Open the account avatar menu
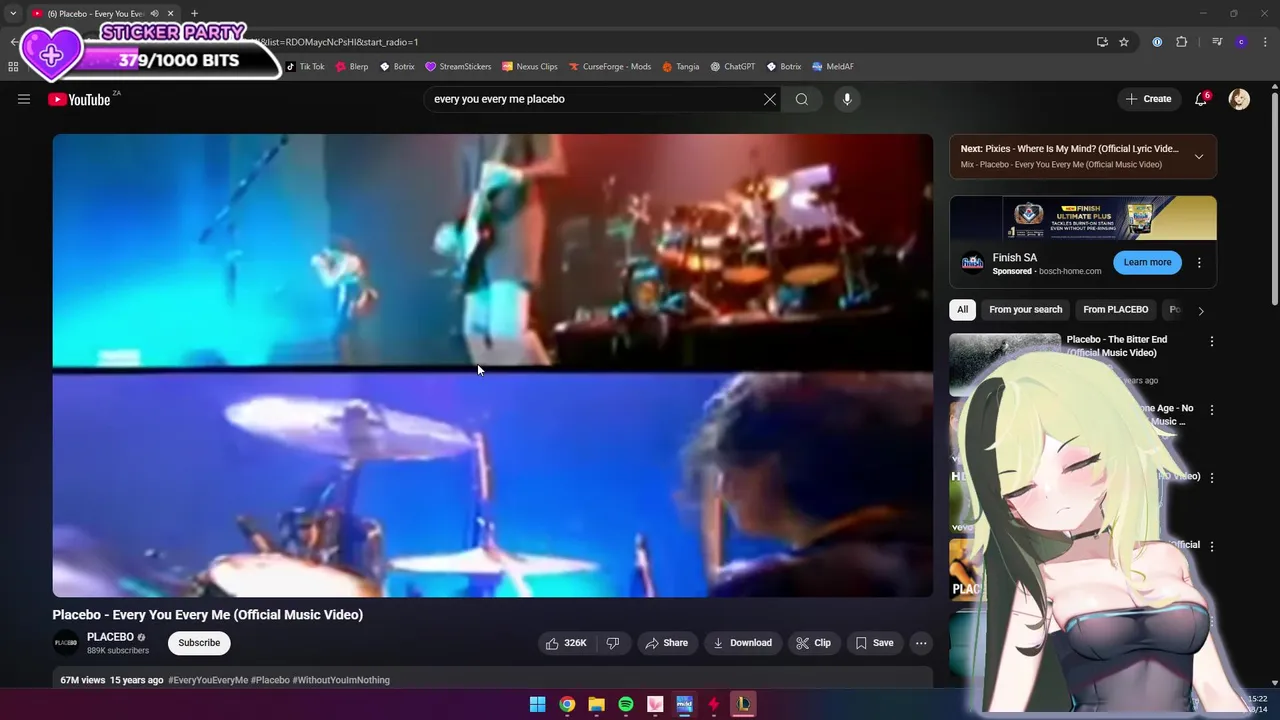Image resolution: width=1280 pixels, height=720 pixels. tap(1239, 99)
